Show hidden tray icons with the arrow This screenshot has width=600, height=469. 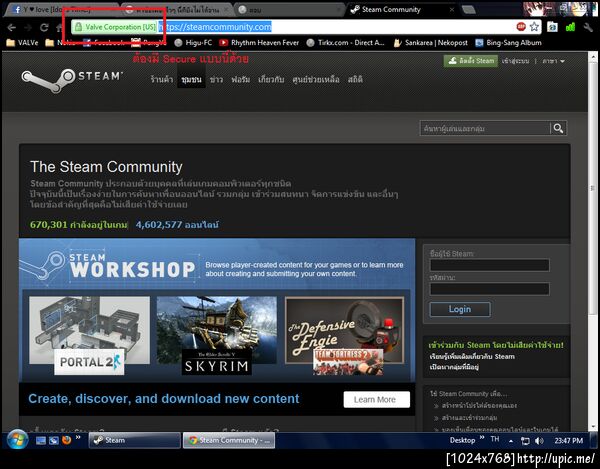coord(511,441)
